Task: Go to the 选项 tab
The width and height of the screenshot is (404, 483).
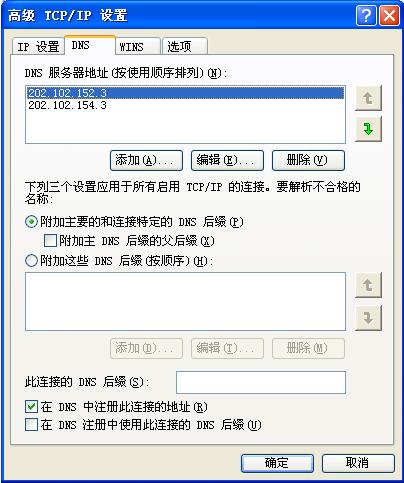Action: (185, 46)
